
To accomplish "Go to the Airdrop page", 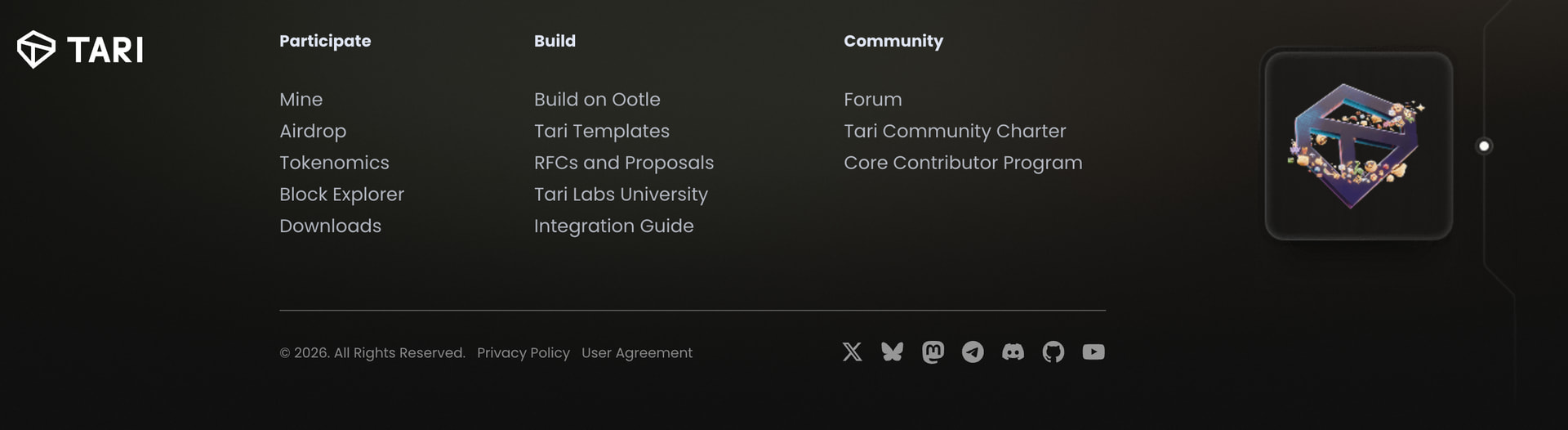I will coord(313,132).
